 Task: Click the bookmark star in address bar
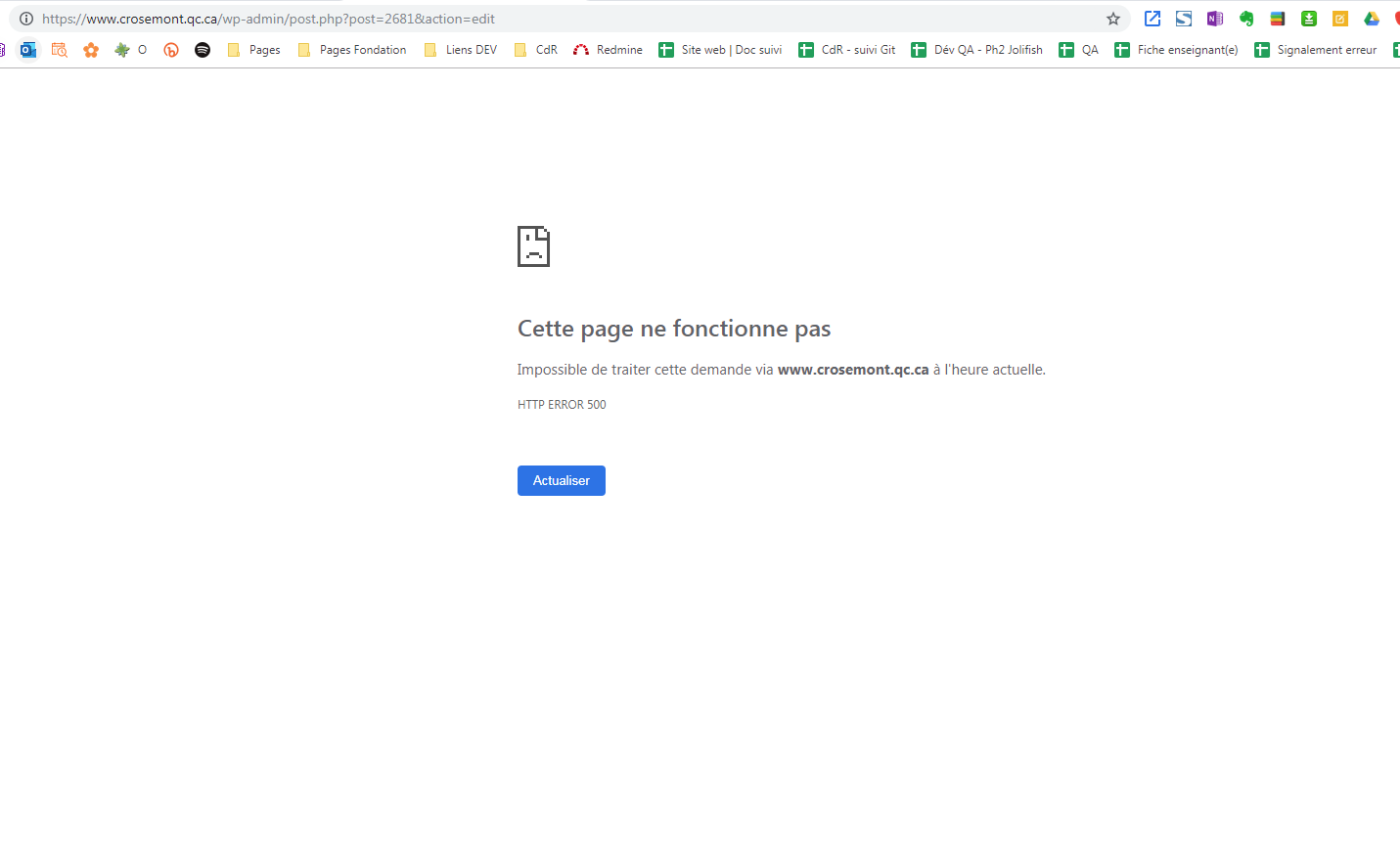click(x=1112, y=19)
